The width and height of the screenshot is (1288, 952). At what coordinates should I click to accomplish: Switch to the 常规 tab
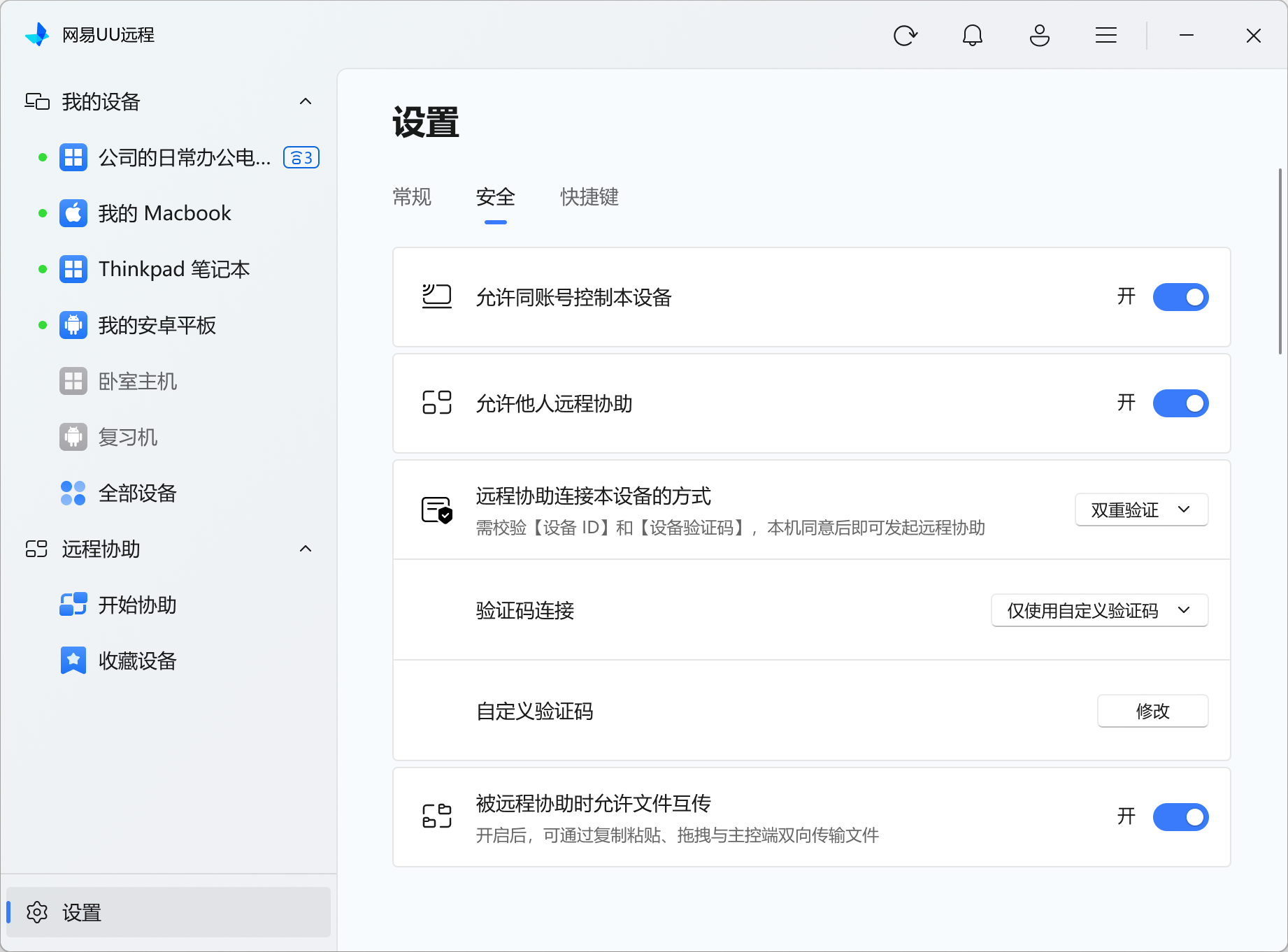point(412,197)
